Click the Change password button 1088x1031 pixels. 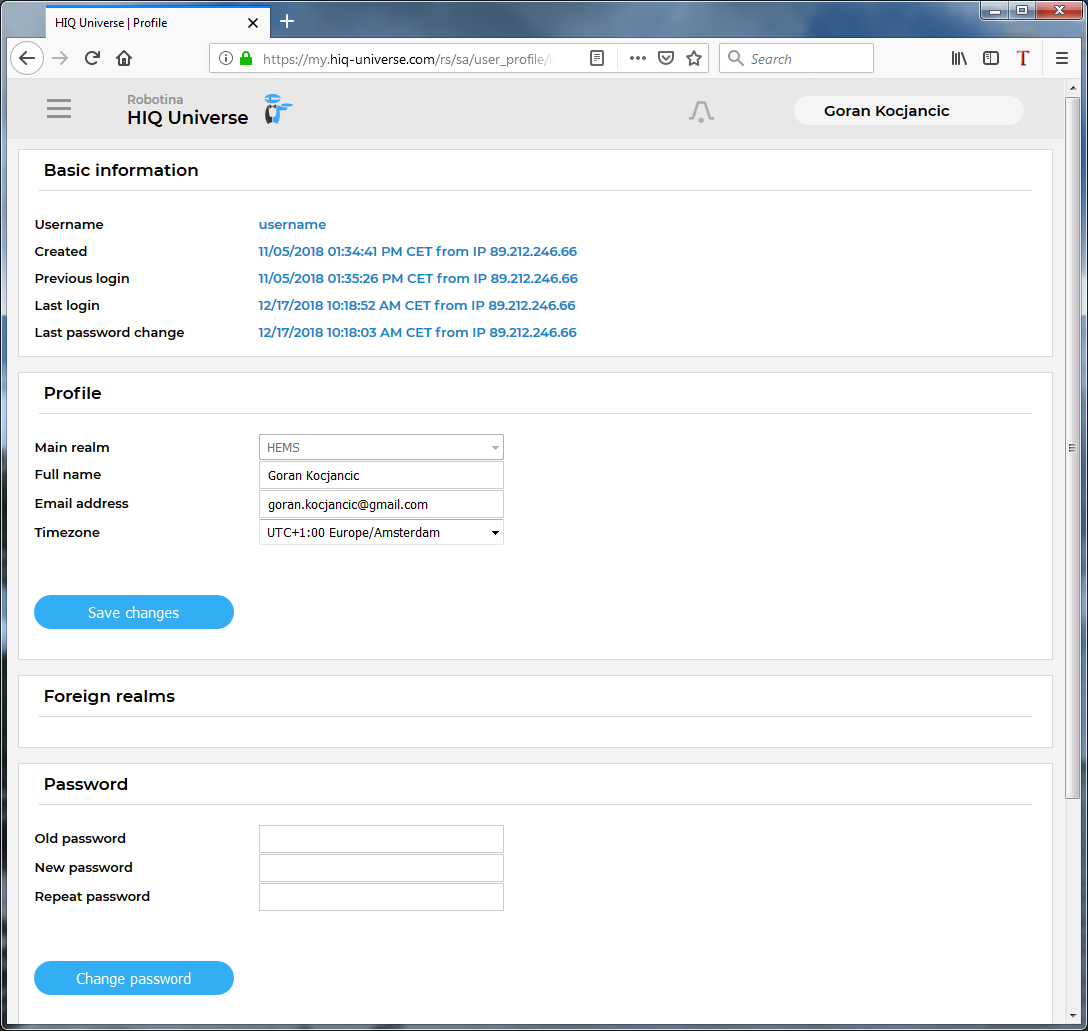pyautogui.click(x=134, y=978)
